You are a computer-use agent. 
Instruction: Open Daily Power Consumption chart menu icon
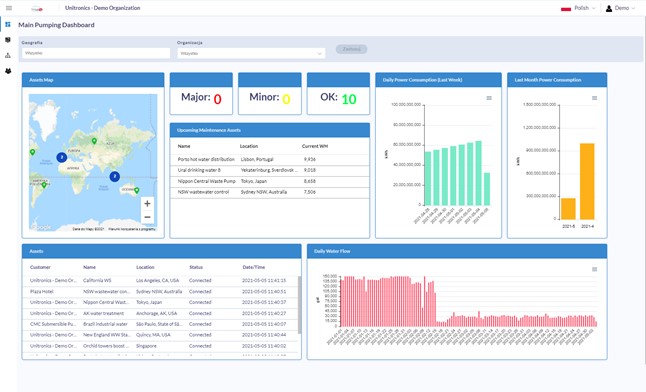click(489, 98)
